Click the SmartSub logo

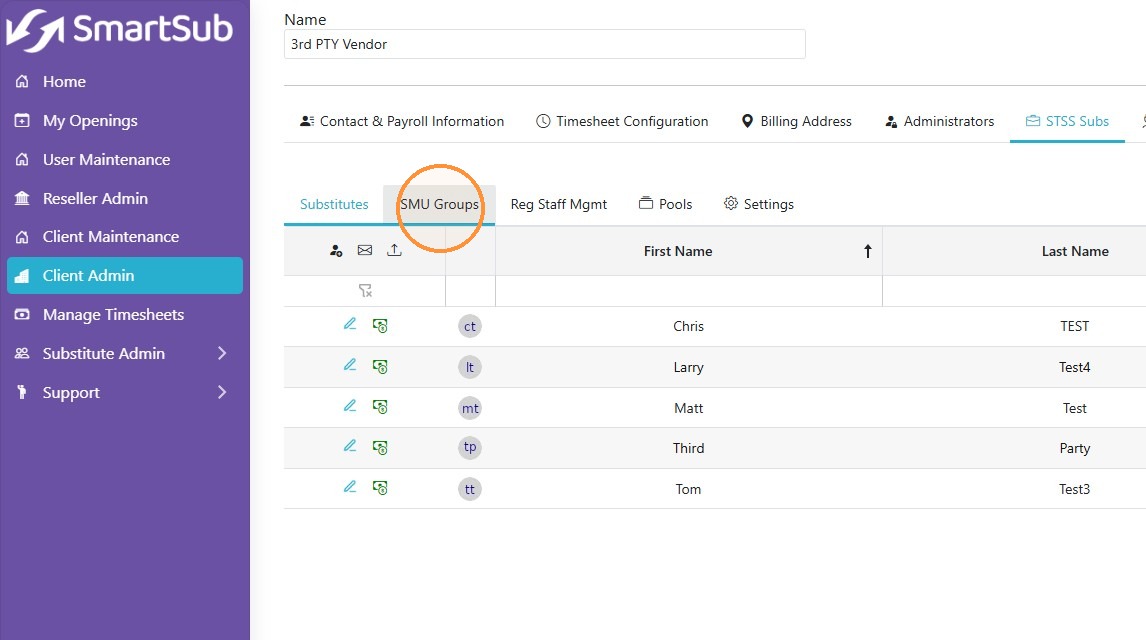tap(119, 30)
